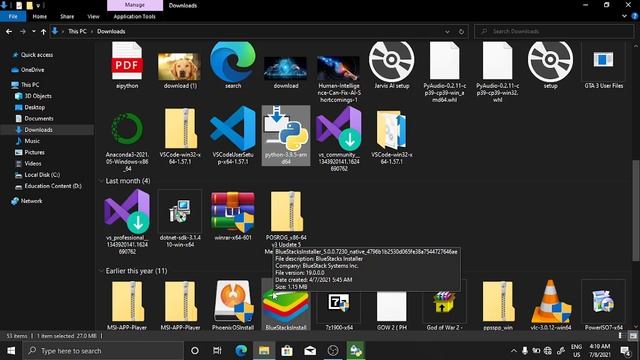The height and width of the screenshot is (360, 640).
Task: Select the extracted VSCode-win32-x64-1.57.1 folder
Action: pos(391,136)
